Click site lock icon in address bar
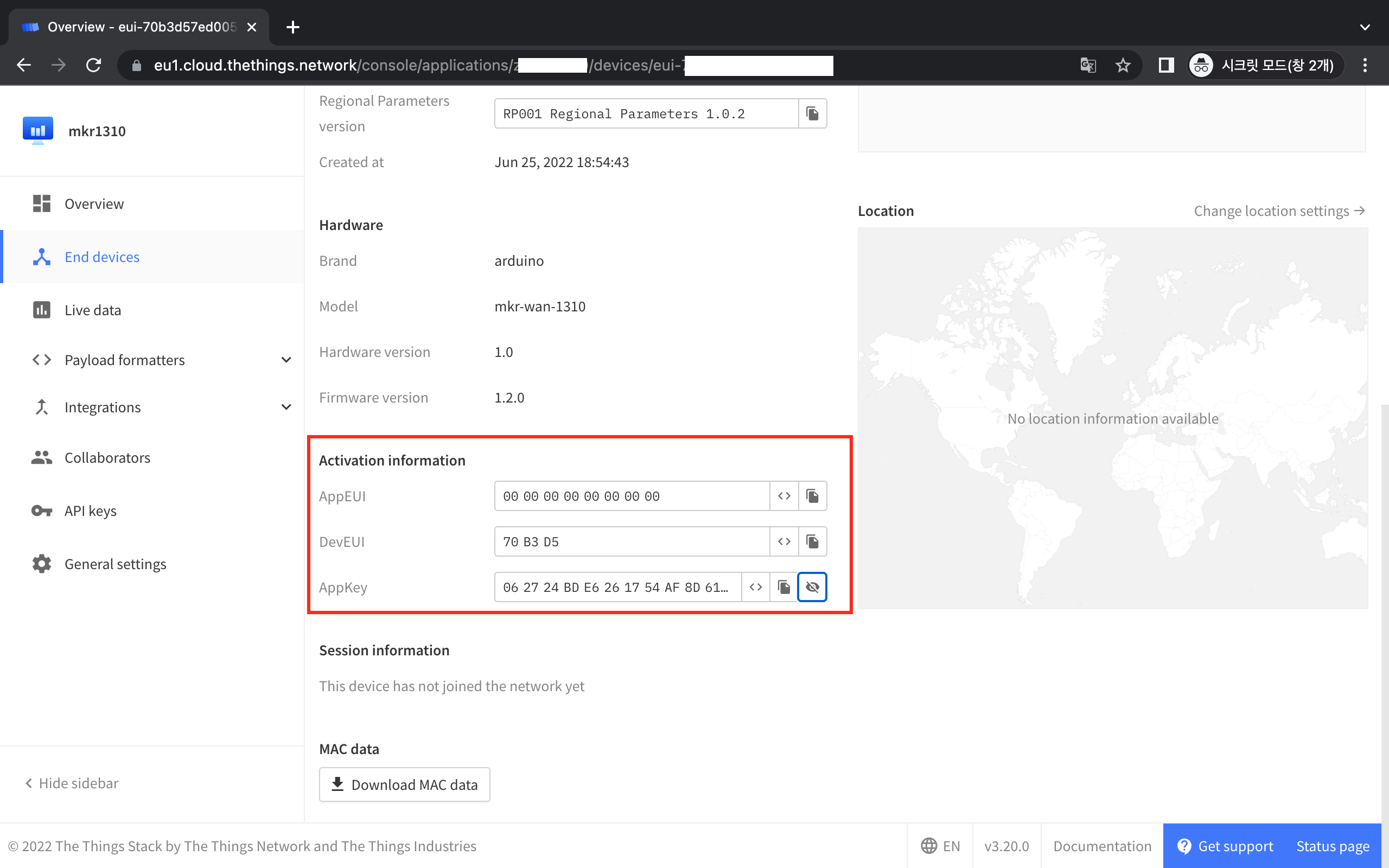 click(137, 66)
